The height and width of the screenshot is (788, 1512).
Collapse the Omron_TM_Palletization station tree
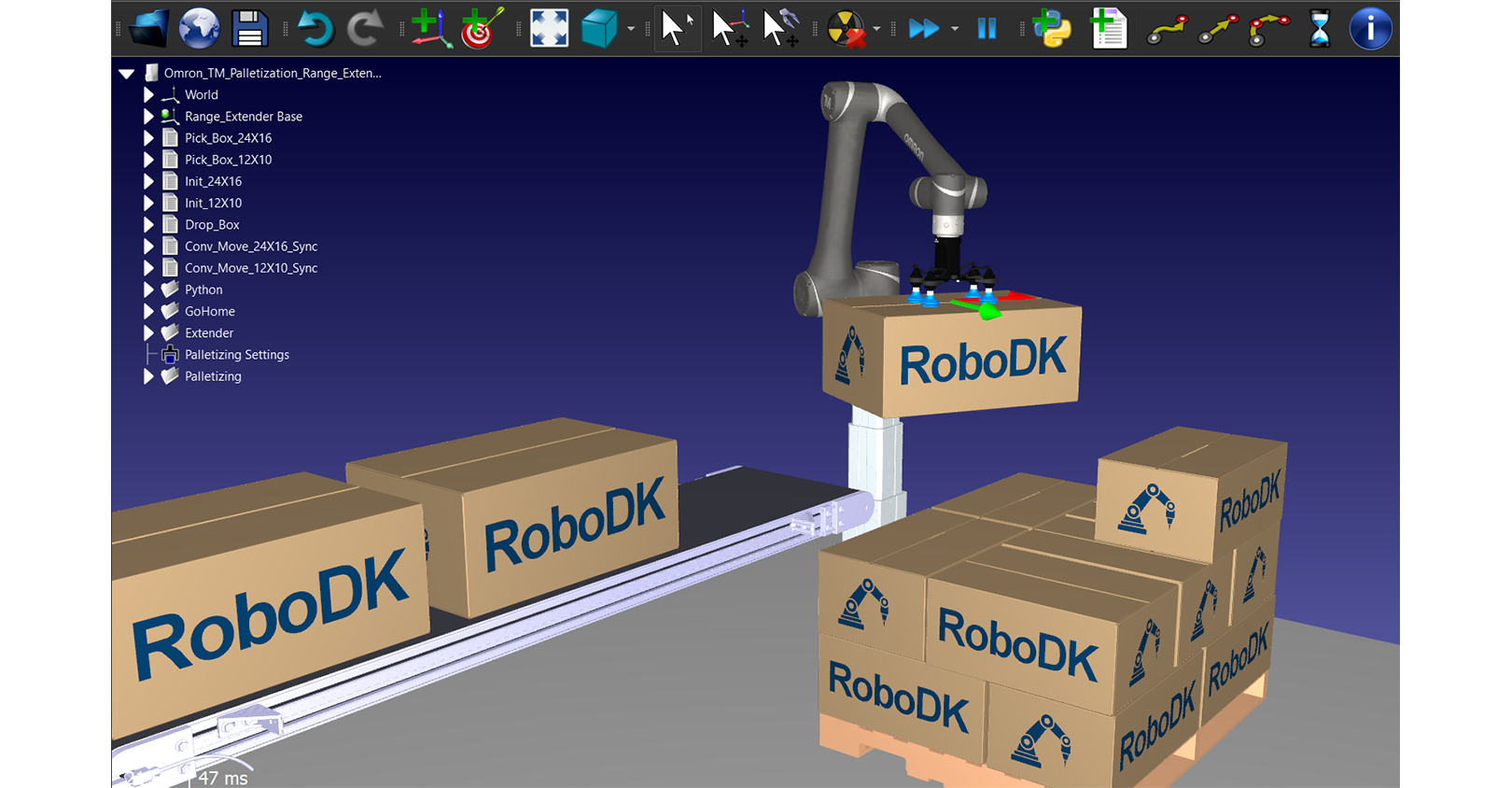tap(127, 73)
